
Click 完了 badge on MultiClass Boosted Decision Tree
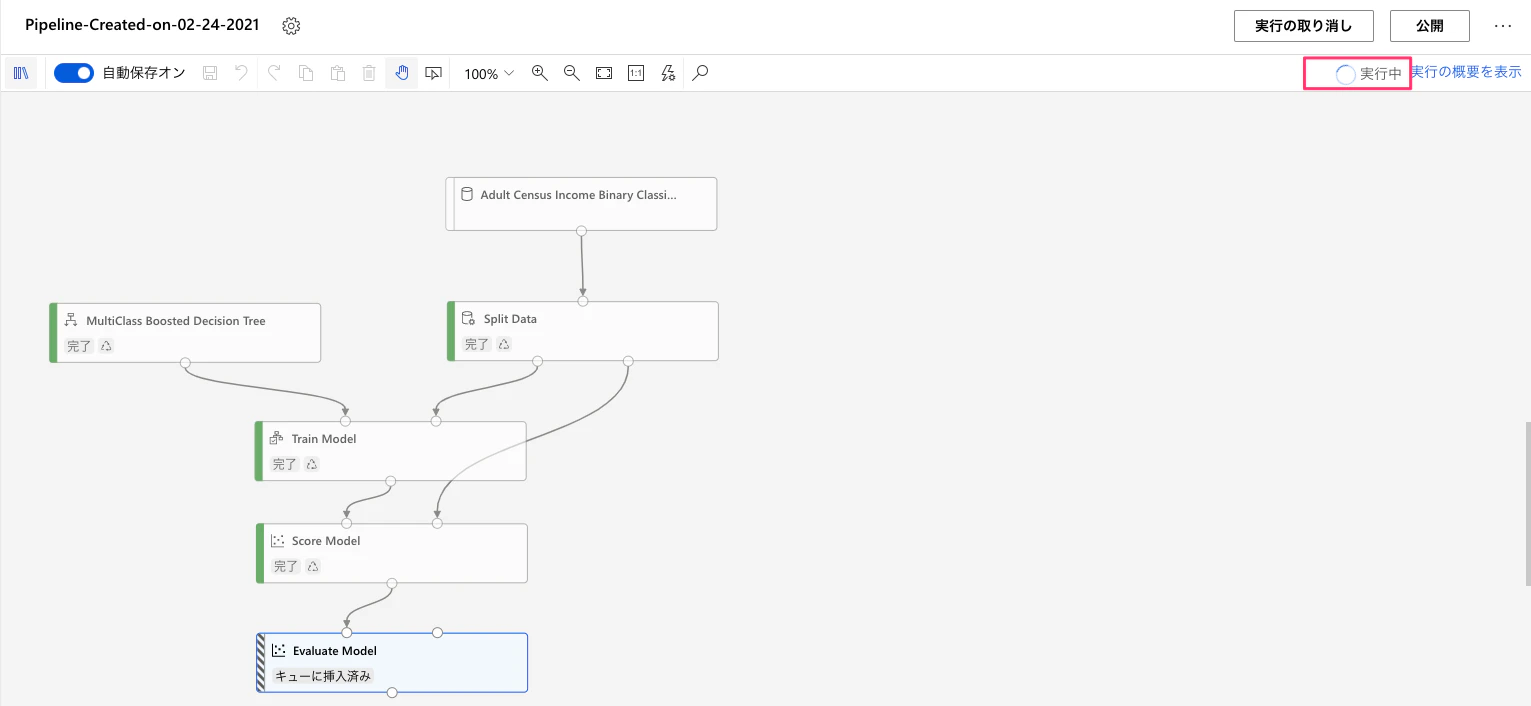[79, 346]
